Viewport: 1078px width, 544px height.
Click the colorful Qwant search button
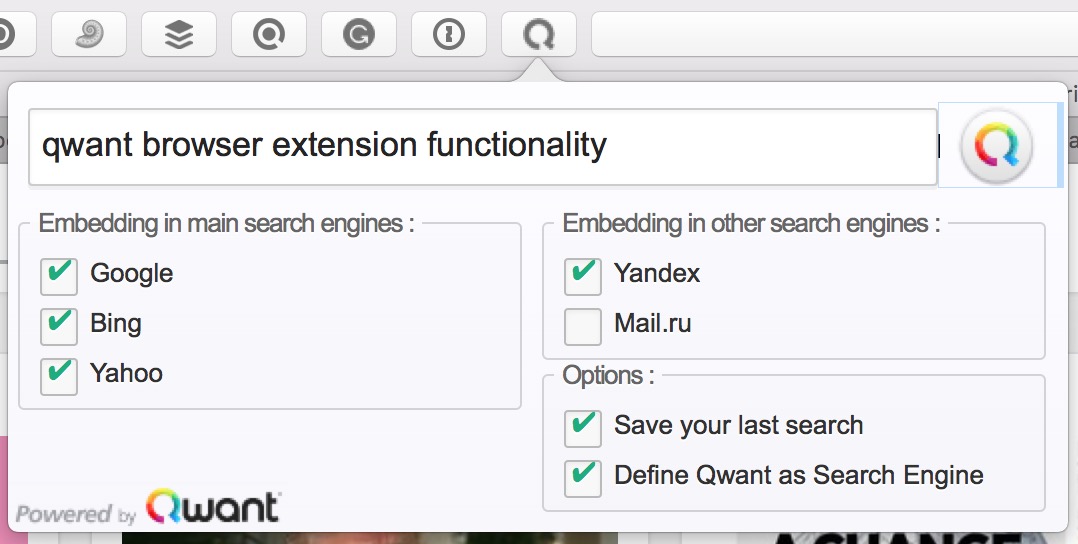pos(996,146)
